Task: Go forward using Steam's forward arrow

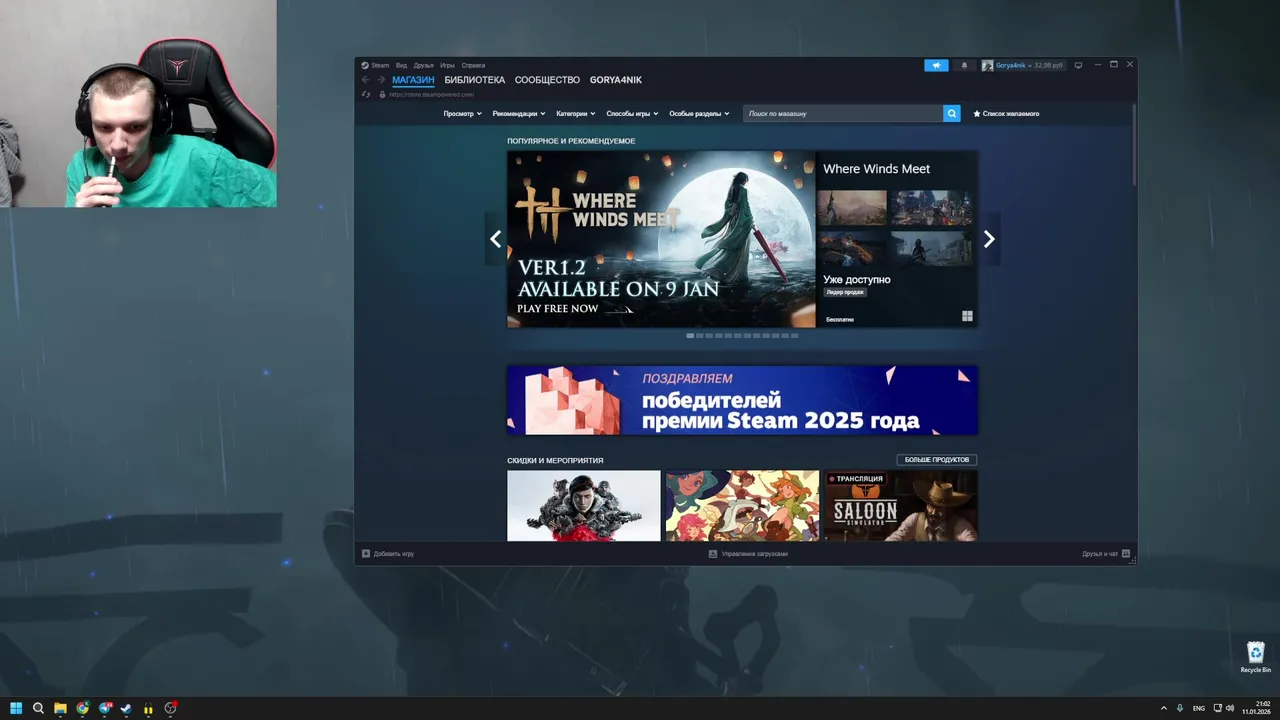Action: pos(381,80)
